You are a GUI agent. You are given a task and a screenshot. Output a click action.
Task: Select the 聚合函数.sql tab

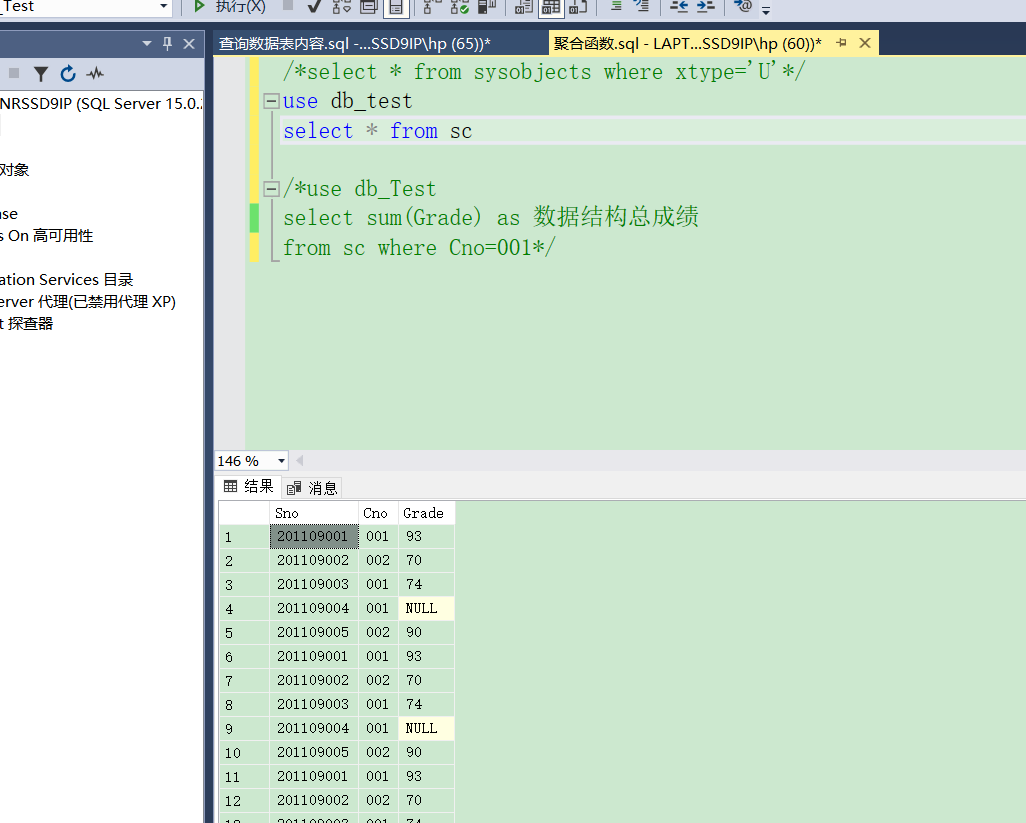click(687, 44)
